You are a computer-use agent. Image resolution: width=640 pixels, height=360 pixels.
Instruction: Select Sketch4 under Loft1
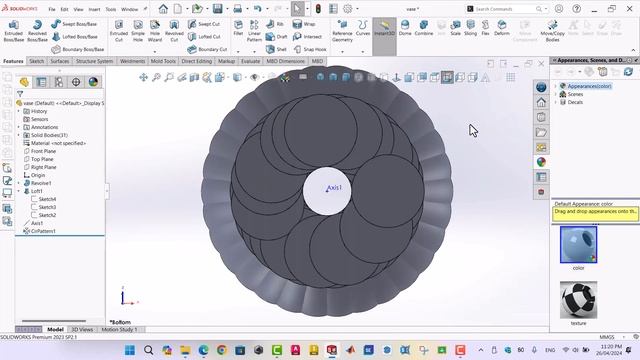[44, 199]
